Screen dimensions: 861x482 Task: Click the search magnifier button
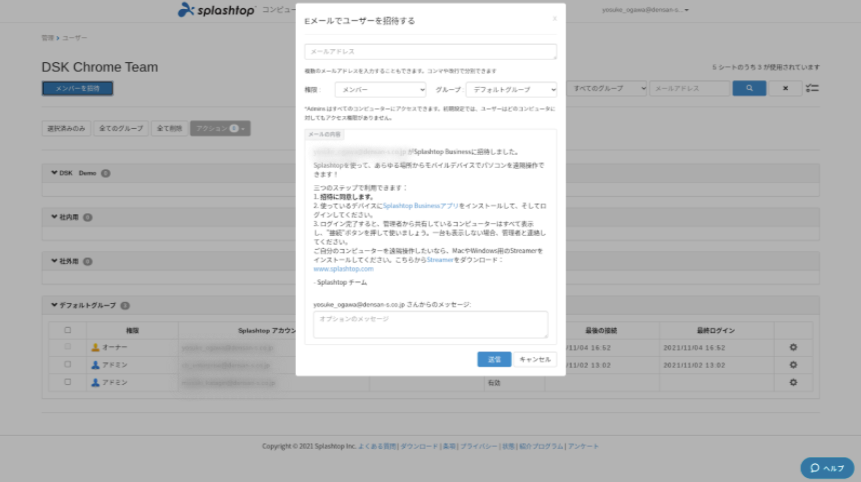click(749, 88)
